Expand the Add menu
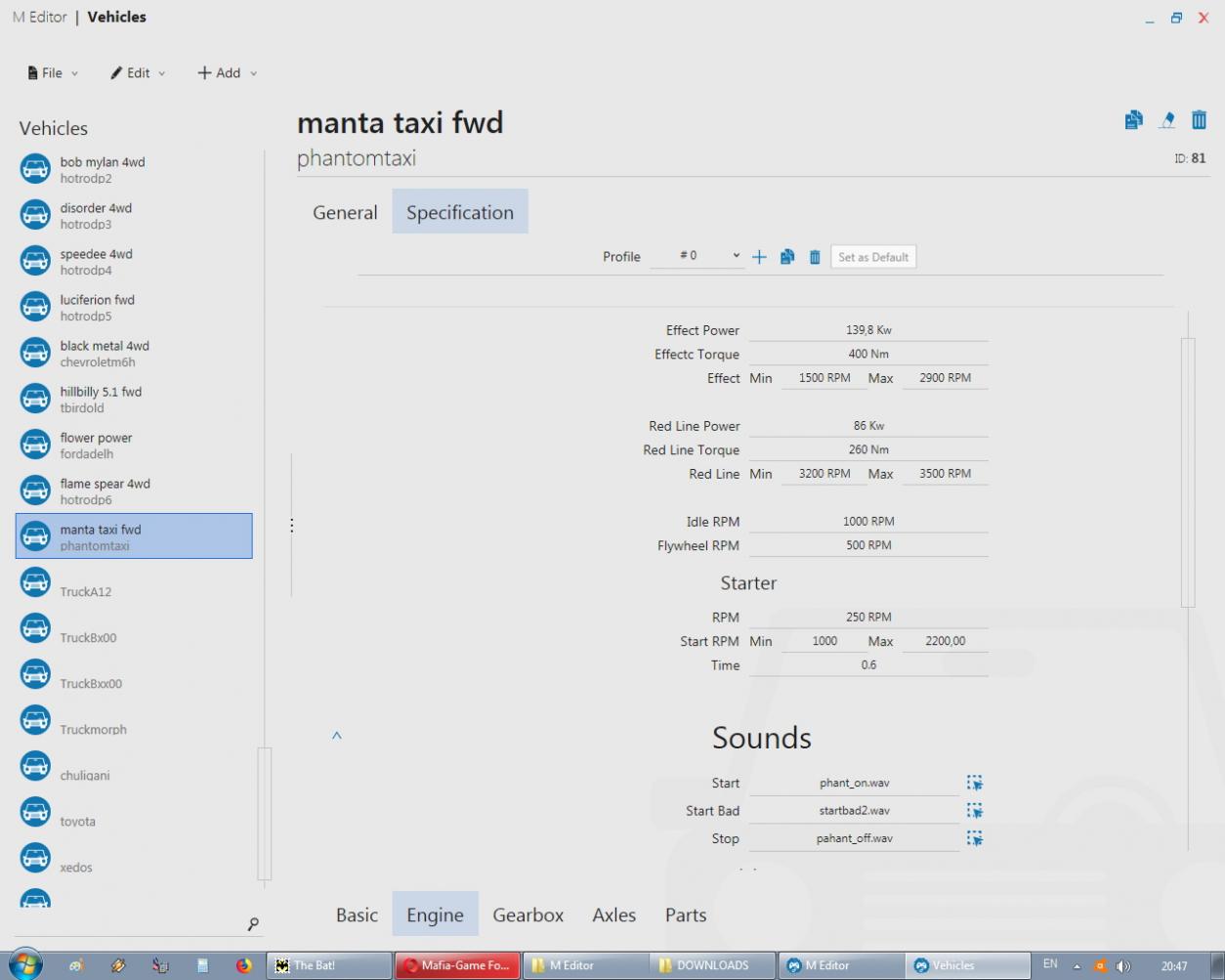 pos(228,73)
